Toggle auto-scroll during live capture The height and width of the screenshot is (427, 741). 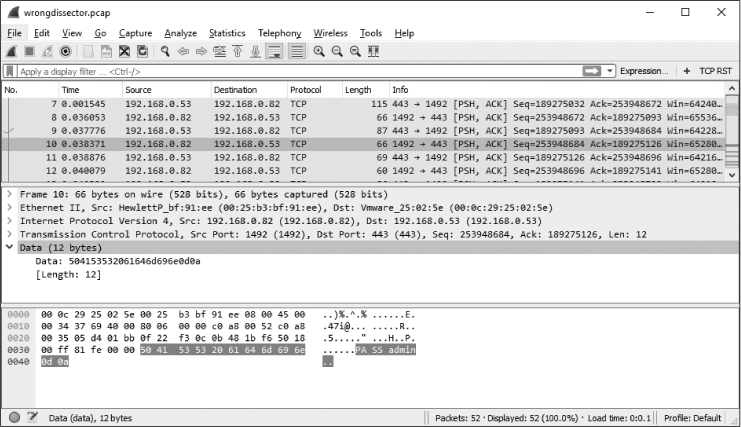[x=275, y=51]
